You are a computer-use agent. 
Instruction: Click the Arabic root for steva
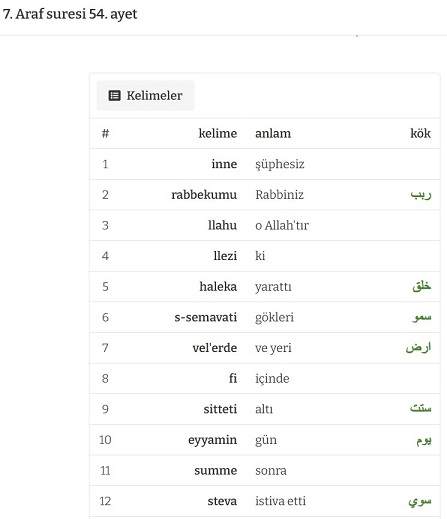point(420,501)
